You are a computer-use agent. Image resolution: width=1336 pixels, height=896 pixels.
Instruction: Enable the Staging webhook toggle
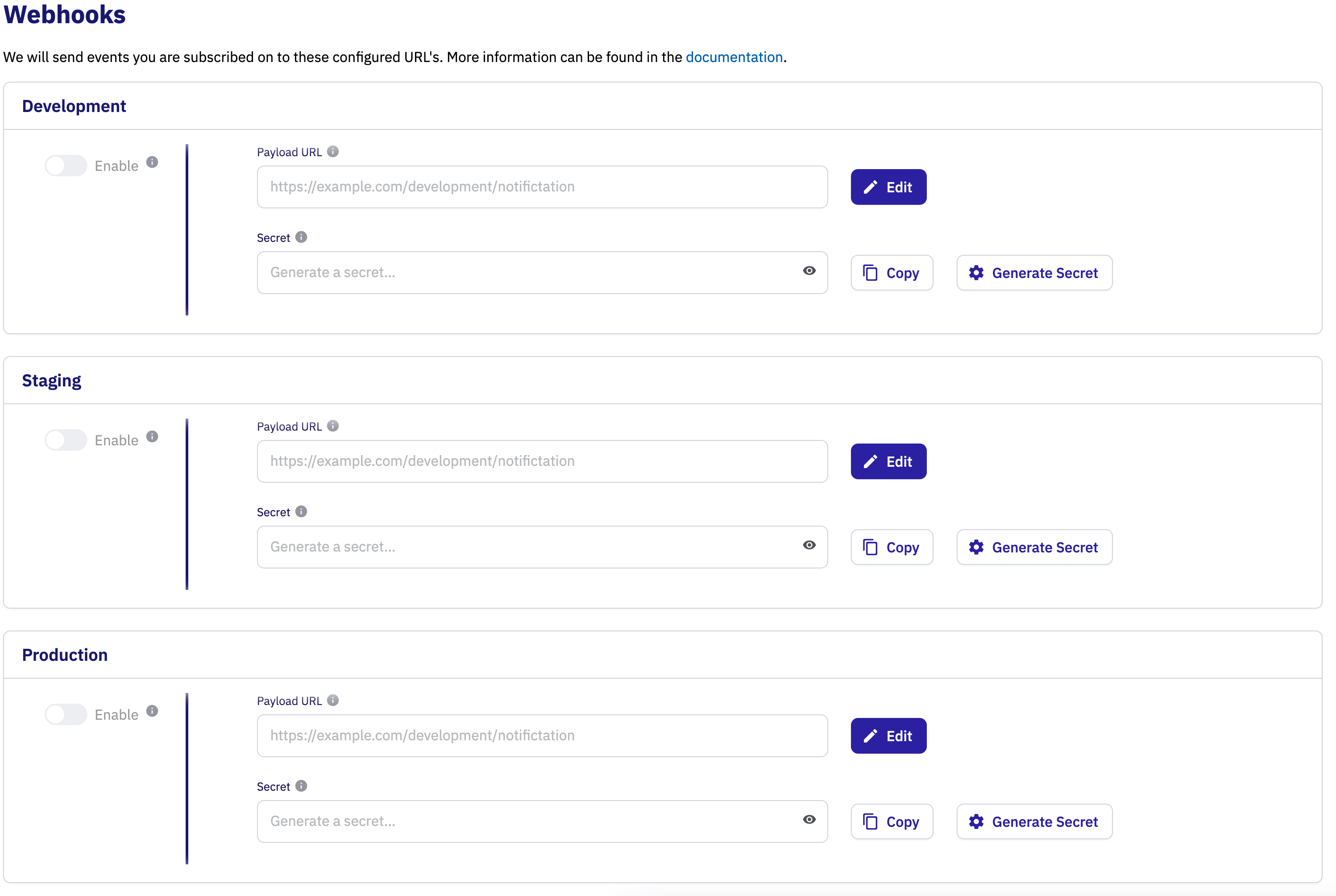click(66, 440)
